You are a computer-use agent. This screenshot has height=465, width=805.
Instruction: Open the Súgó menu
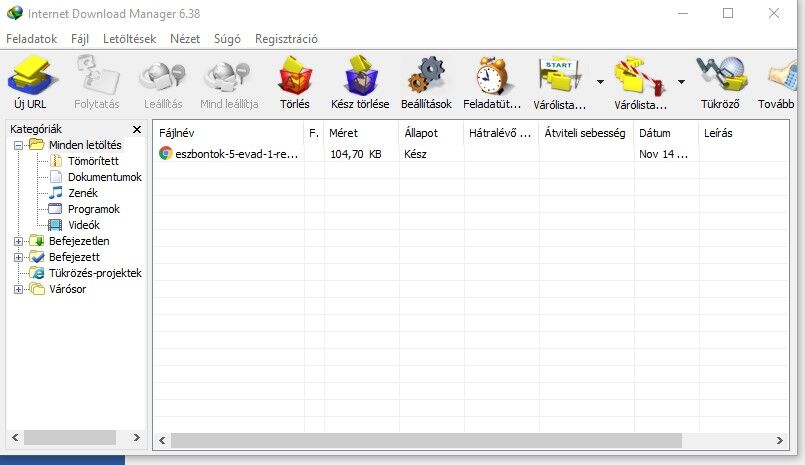click(227, 39)
